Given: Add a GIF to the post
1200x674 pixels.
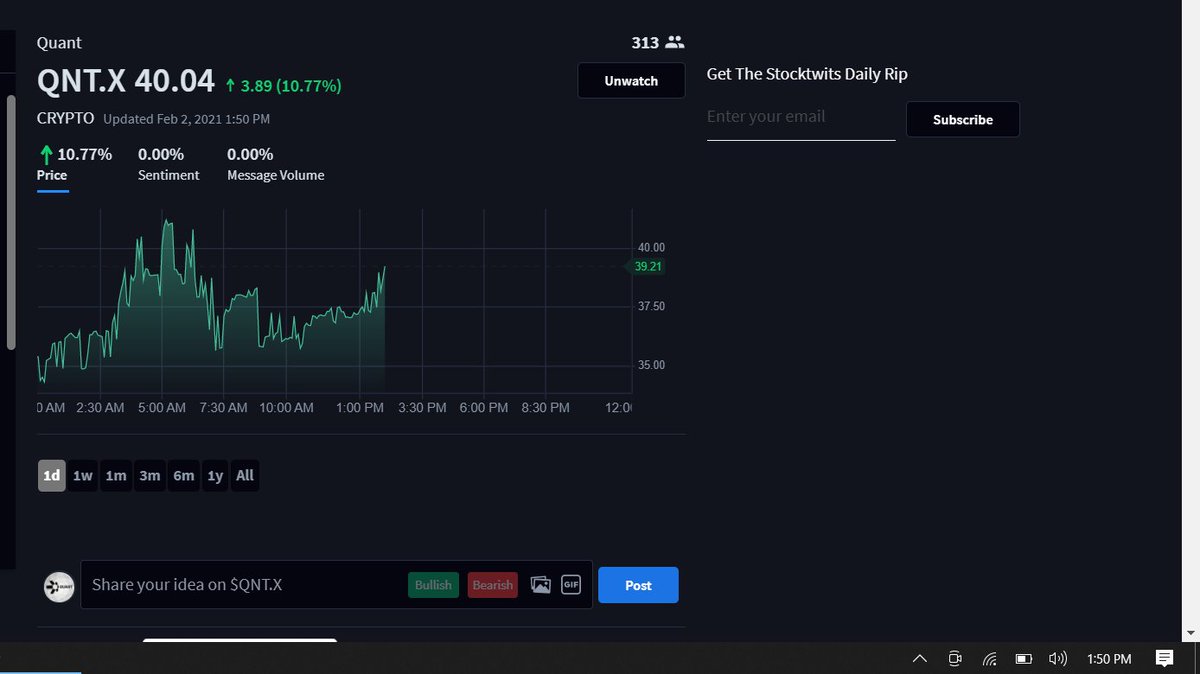Looking at the screenshot, I should (571, 585).
